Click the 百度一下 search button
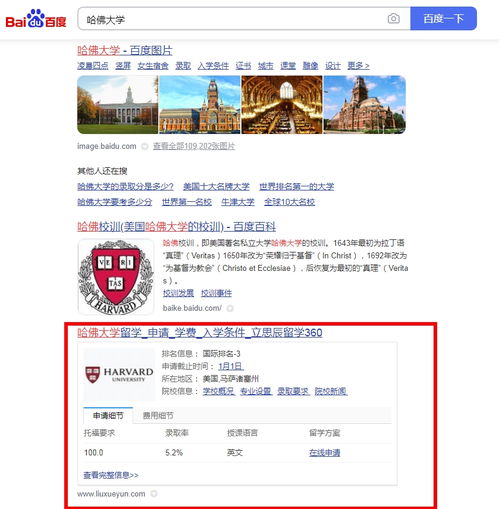This screenshot has height=509, width=499. point(443,19)
